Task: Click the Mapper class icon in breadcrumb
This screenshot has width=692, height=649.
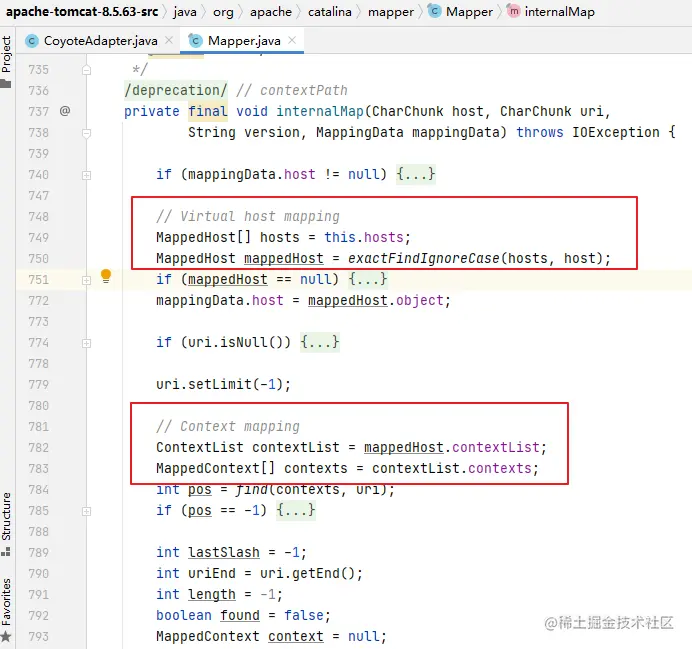Action: tap(434, 11)
